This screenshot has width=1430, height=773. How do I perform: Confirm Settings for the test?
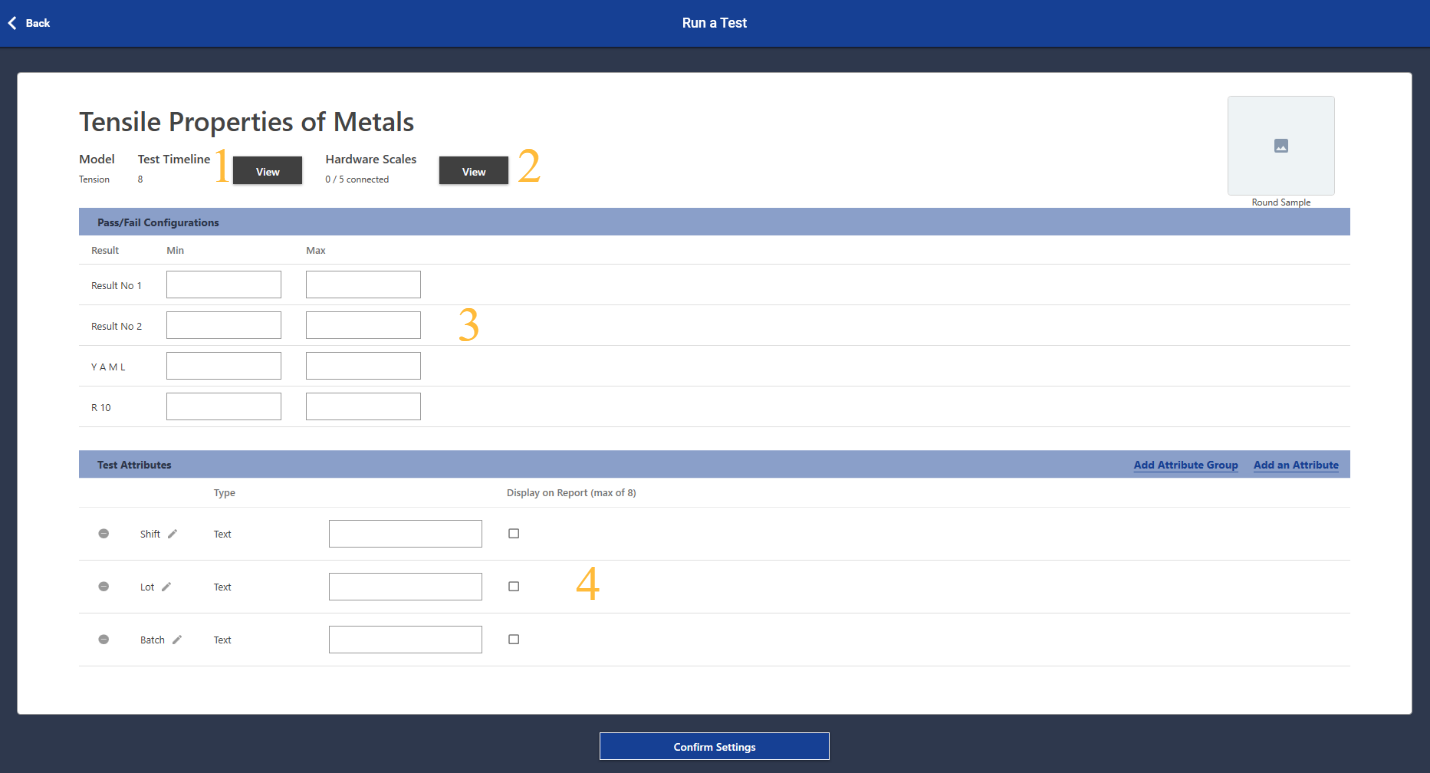tap(715, 747)
